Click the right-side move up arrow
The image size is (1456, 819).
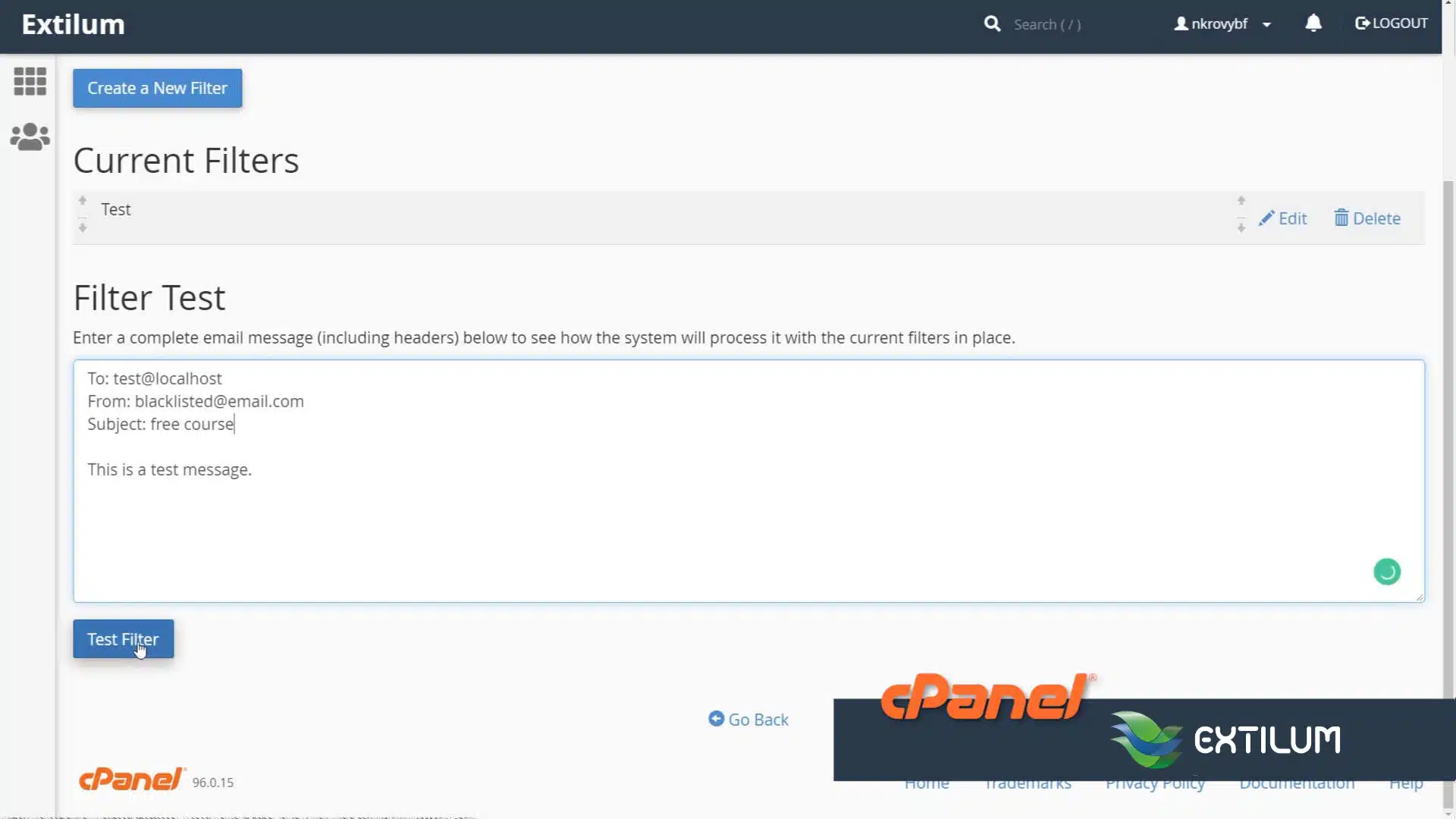coord(1241,201)
